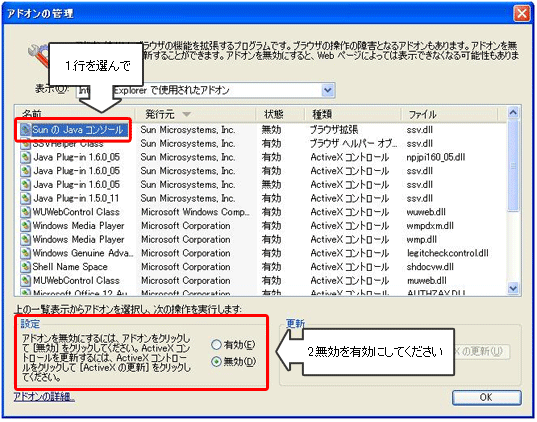Screen dimensions: 537x422
Task: Sort by the ファイル column header
Action: (x=449, y=114)
